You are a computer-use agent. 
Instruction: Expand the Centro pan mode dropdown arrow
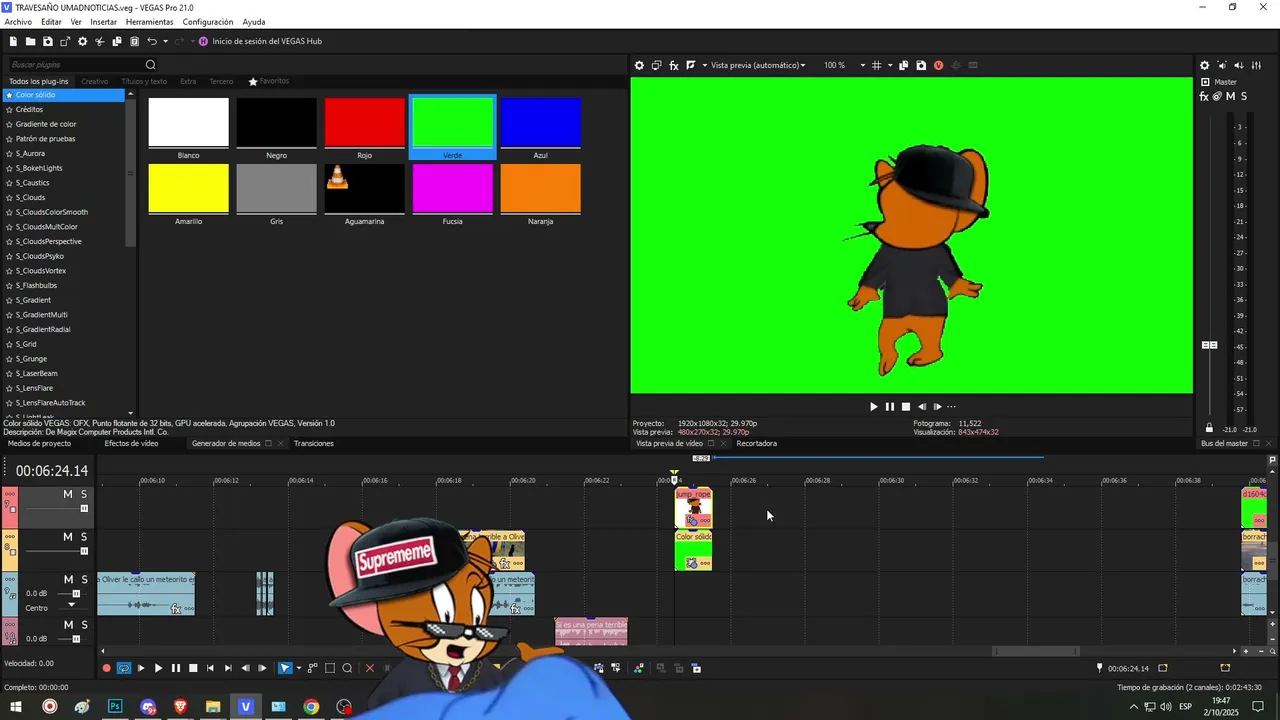pos(71,606)
